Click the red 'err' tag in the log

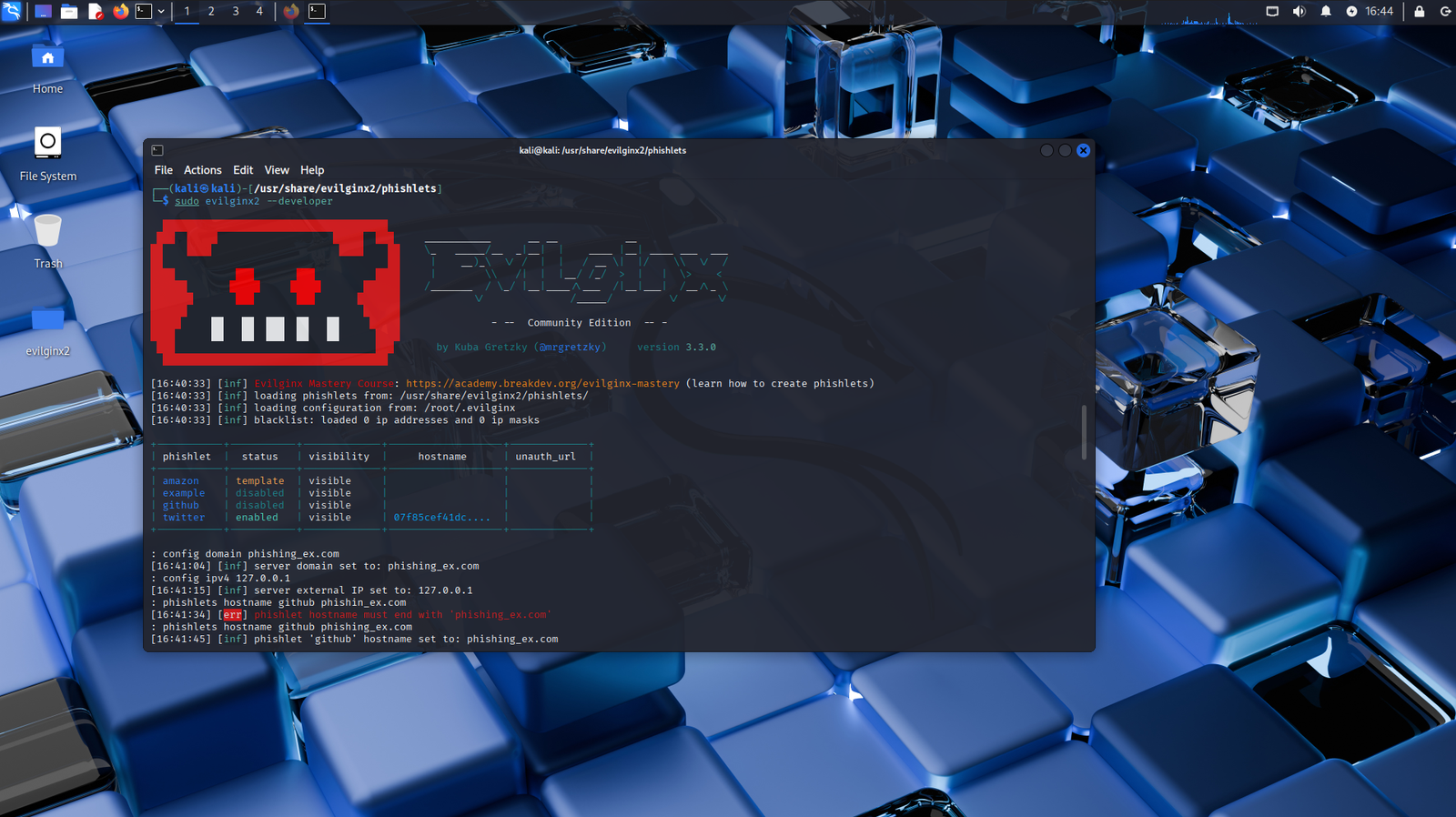click(x=232, y=615)
